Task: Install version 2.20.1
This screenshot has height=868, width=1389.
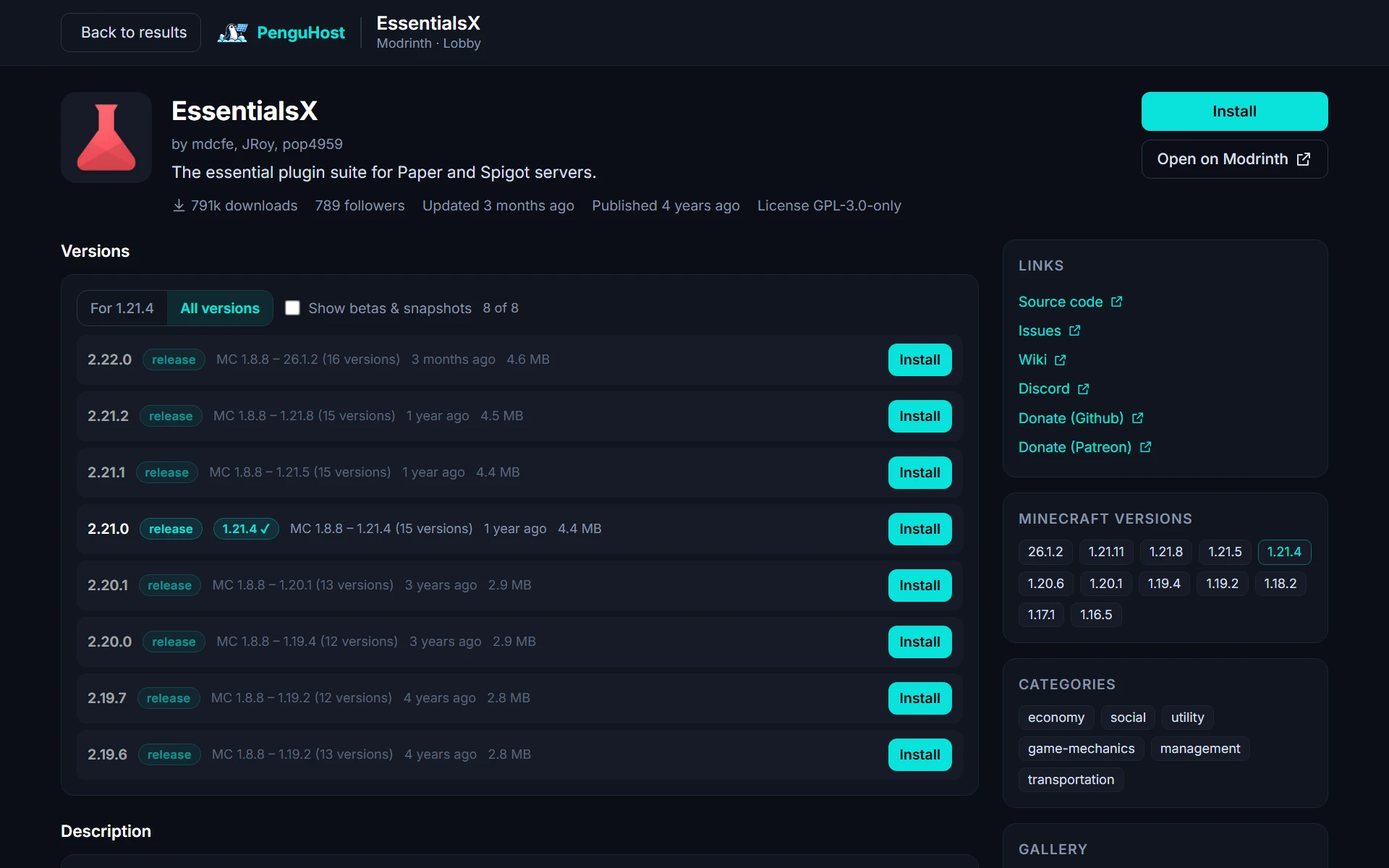Action: pos(919,585)
